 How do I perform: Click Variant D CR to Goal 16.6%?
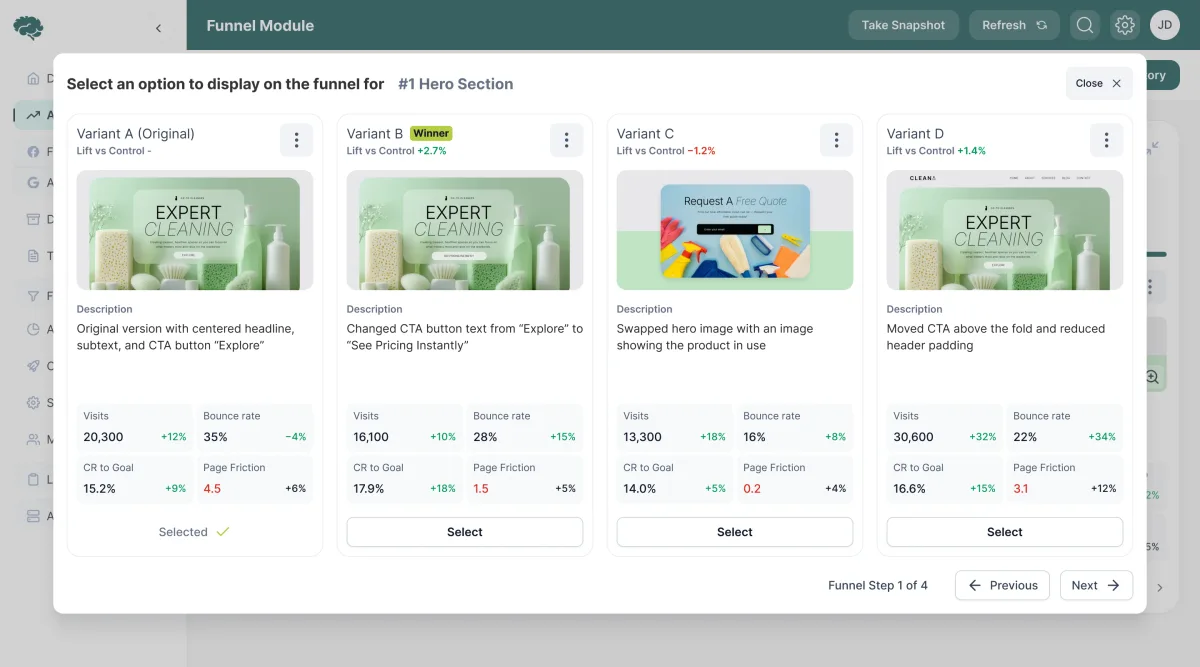pyautogui.click(x=910, y=489)
